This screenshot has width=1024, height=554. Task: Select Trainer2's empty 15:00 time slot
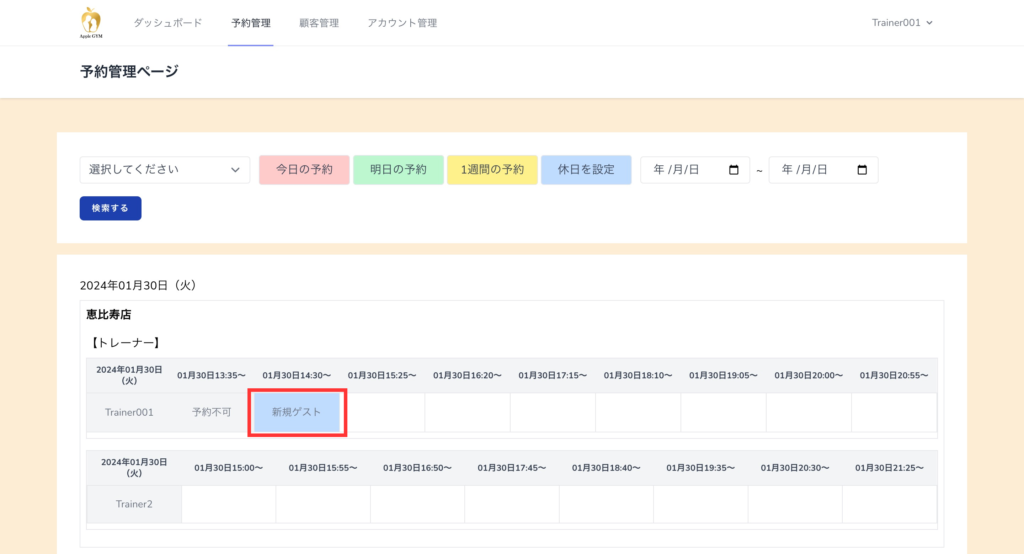click(228, 504)
